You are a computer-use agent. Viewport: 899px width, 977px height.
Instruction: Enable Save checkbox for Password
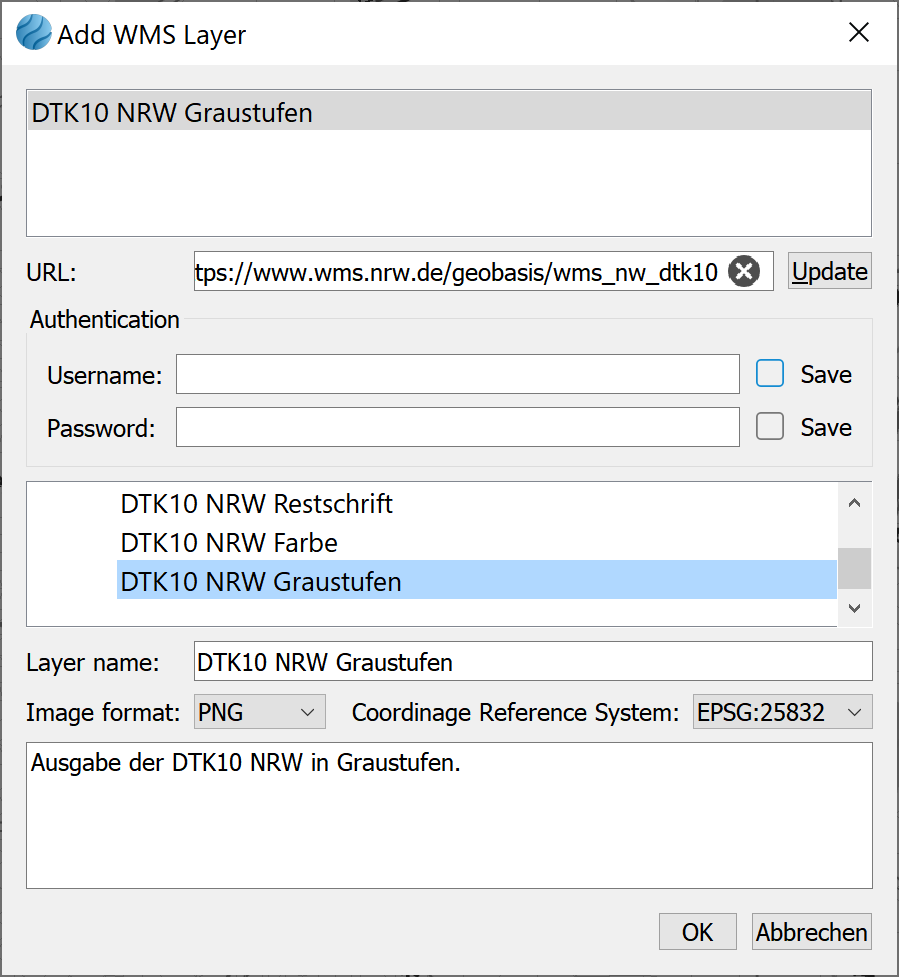[x=770, y=427]
